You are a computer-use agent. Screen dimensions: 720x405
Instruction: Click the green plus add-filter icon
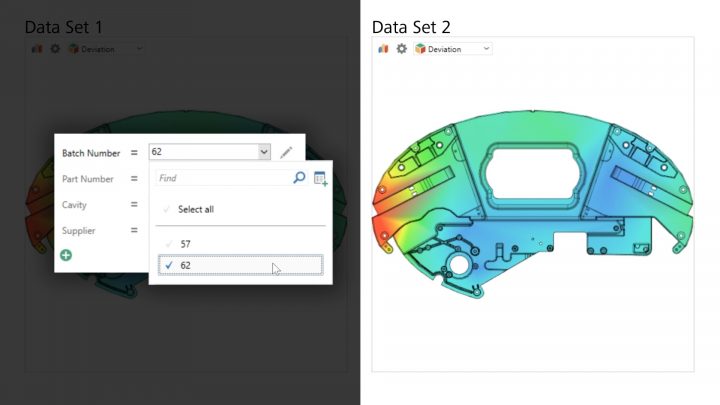67,256
